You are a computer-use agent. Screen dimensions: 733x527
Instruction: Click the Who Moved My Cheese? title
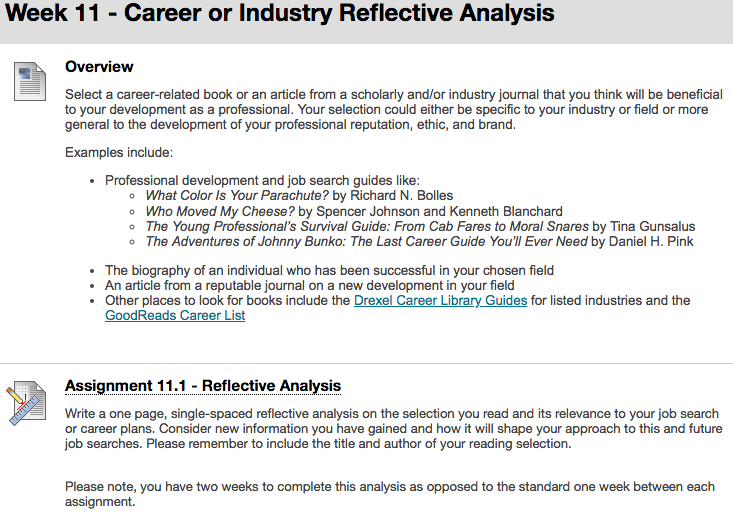tap(220, 211)
